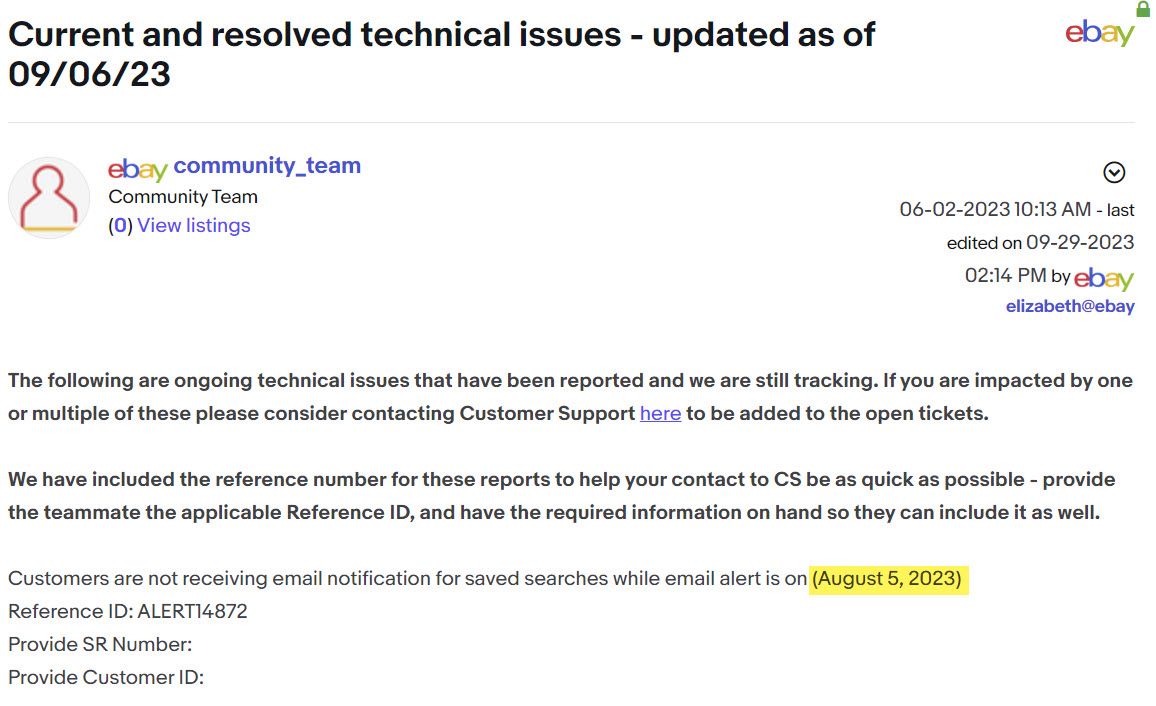This screenshot has height=706, width=1156.
Task: Expand the post options dropdown arrow
Action: 1114,173
